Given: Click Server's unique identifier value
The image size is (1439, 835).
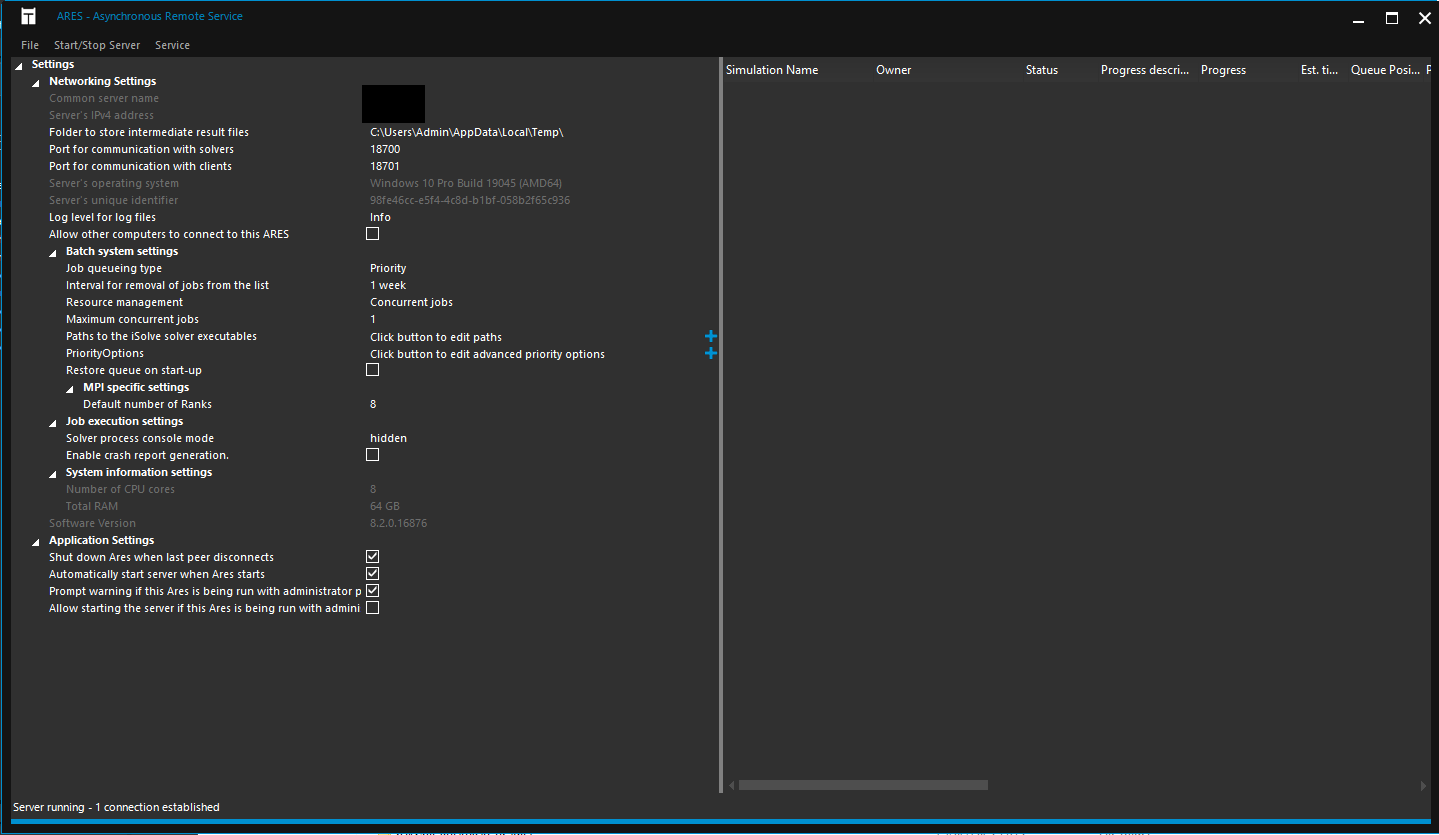Looking at the screenshot, I should click(470, 200).
